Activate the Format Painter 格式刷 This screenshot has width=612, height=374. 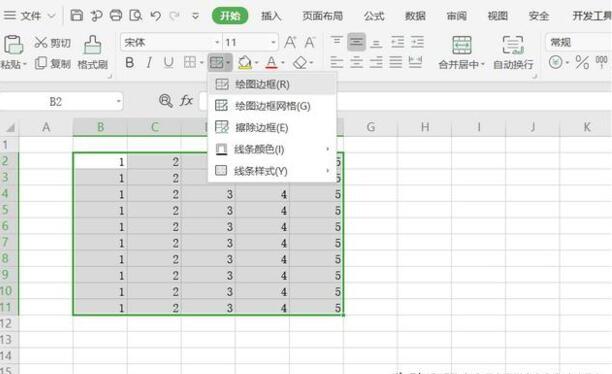[x=93, y=52]
